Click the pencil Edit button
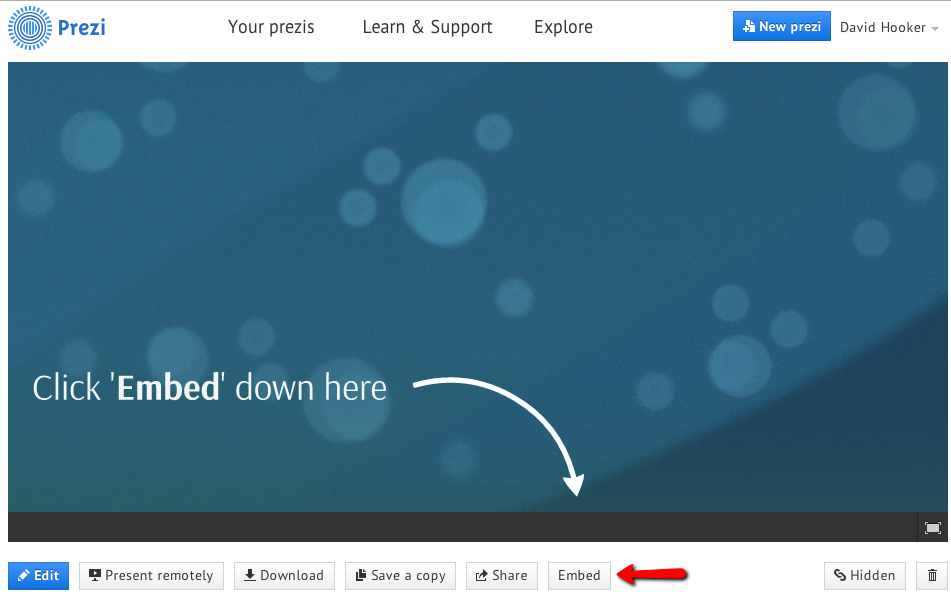Image resolution: width=951 pixels, height=598 pixels. (x=38, y=575)
